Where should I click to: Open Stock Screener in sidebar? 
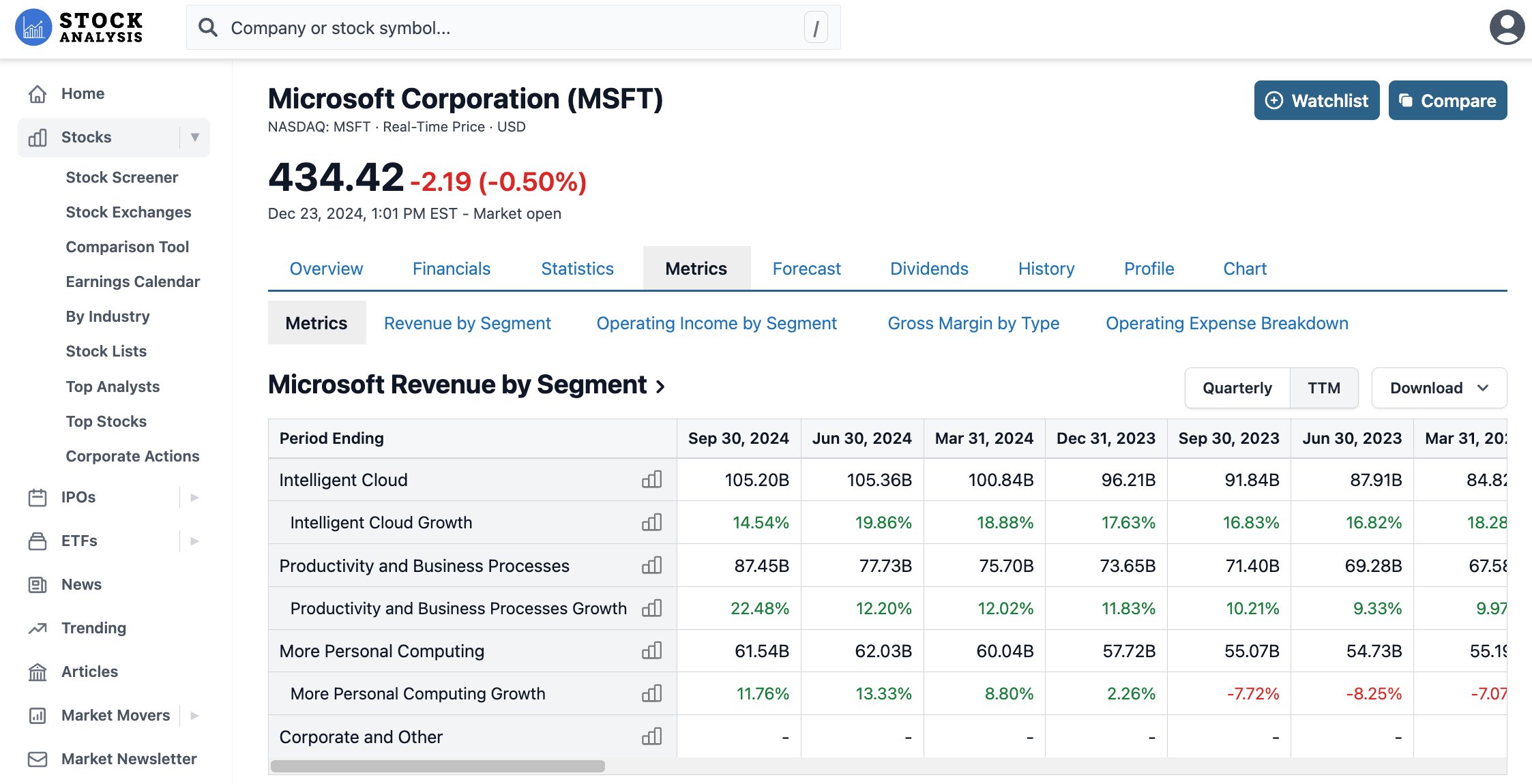[122, 177]
